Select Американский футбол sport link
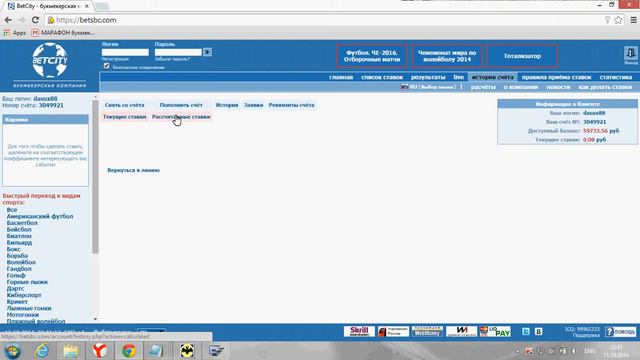The height and width of the screenshot is (360, 640). coord(40,216)
